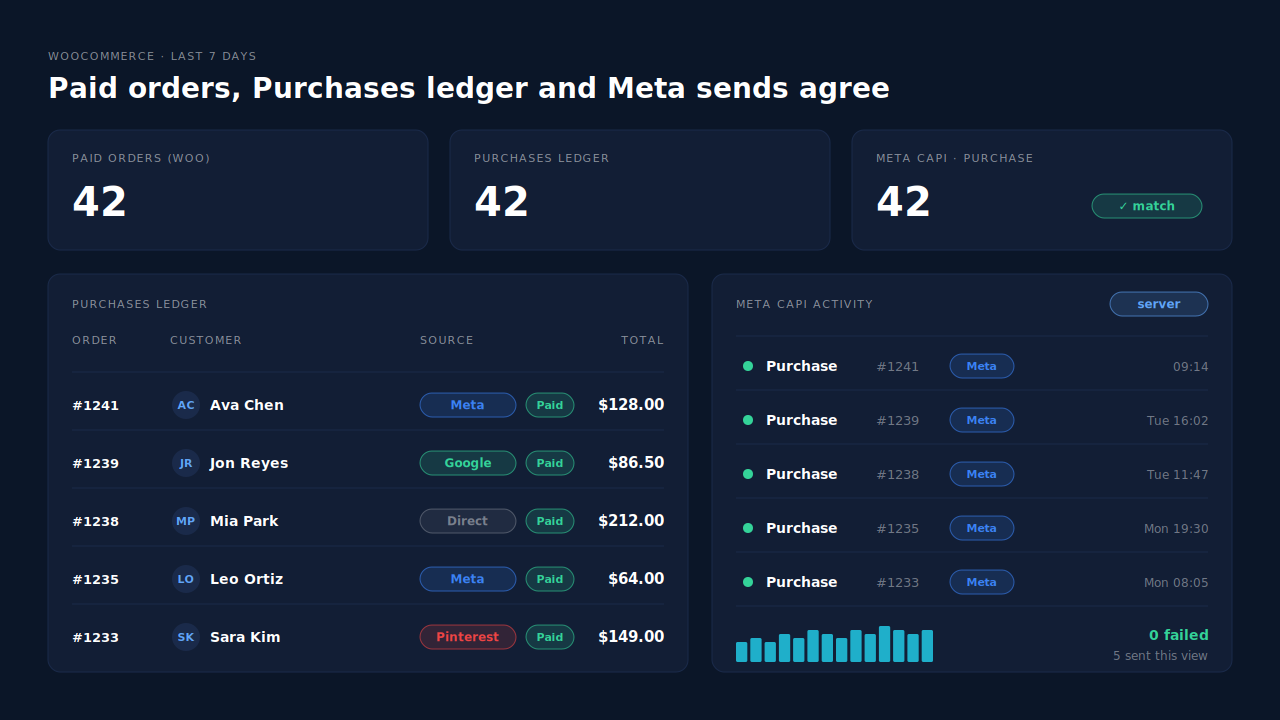
Task: Click the Meta source tag for Leo Ortiz
Action: [x=468, y=579]
